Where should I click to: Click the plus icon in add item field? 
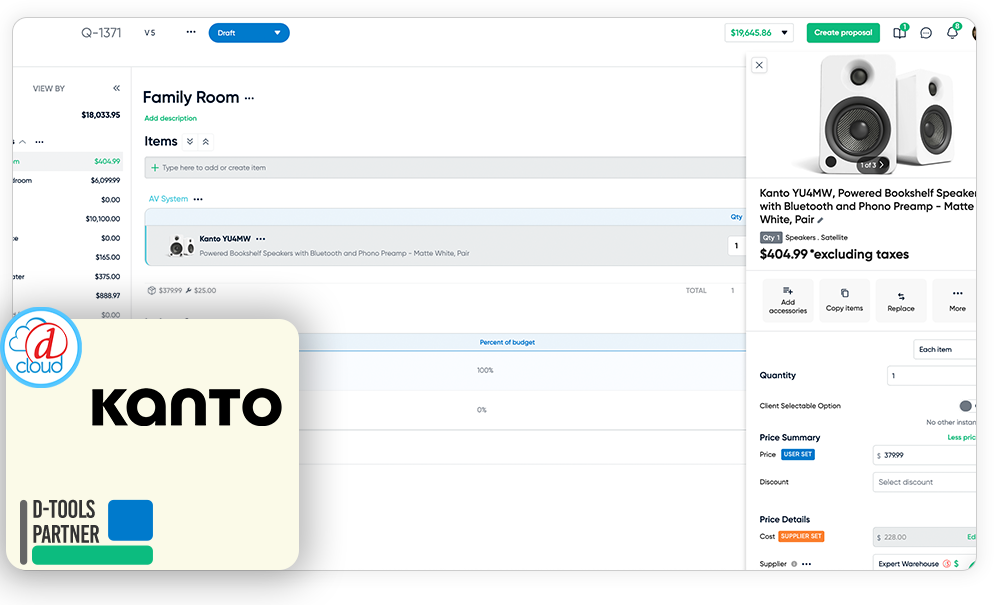coord(154,168)
